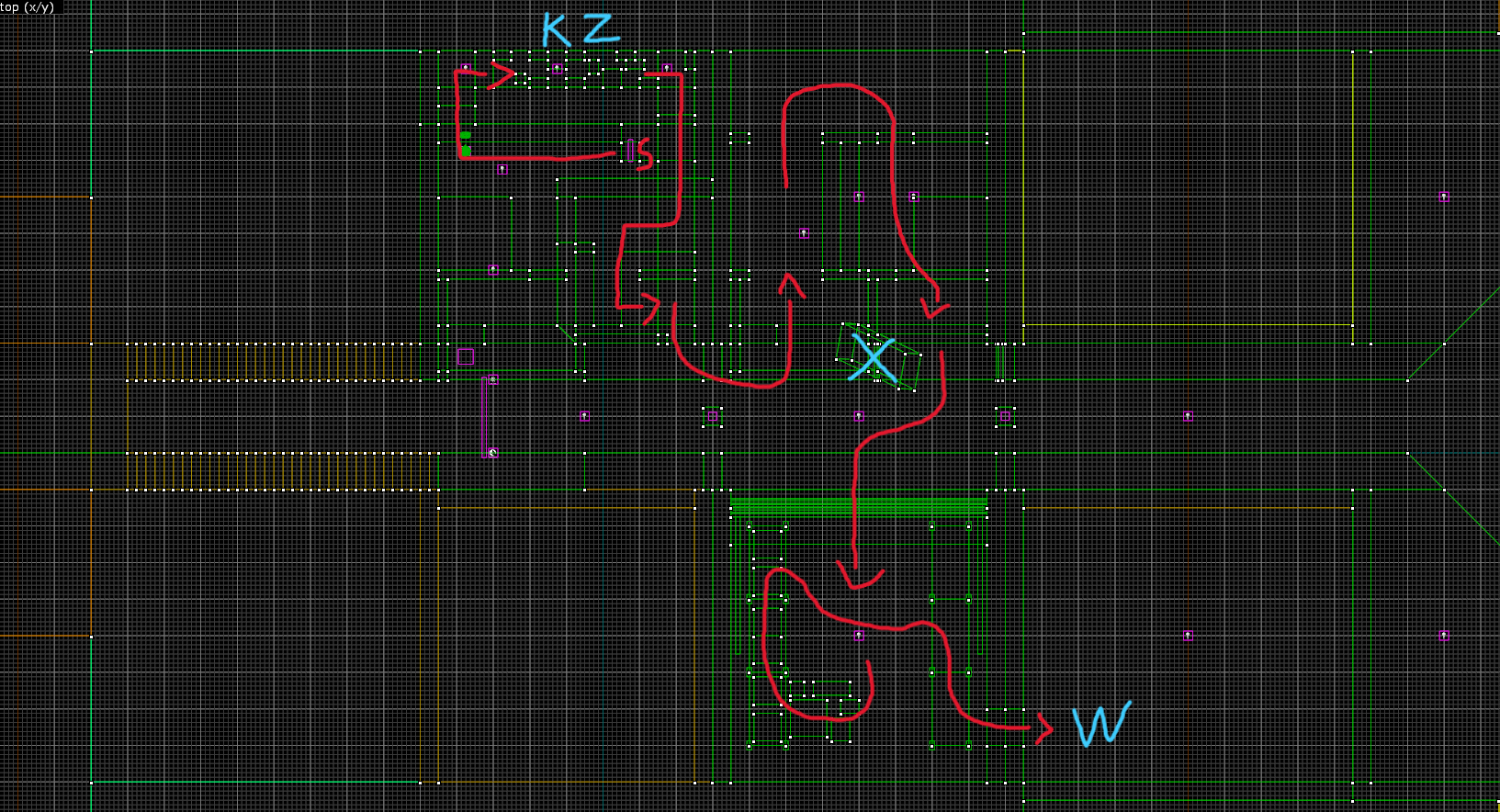The width and height of the screenshot is (1500, 812).
Task: Click the blue X mark in map center
Action: (872, 358)
